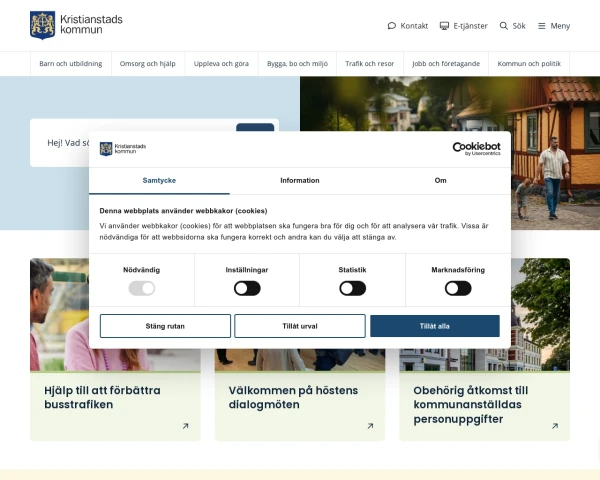
Task: Click the E-tjänster monitor icon
Action: 444,26
